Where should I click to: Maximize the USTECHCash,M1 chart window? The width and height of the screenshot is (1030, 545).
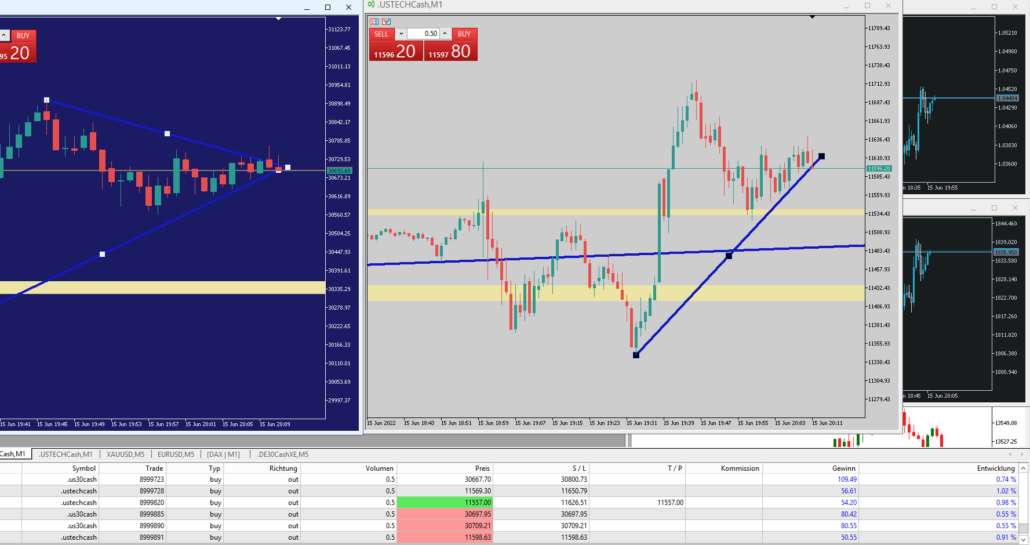pos(865,6)
